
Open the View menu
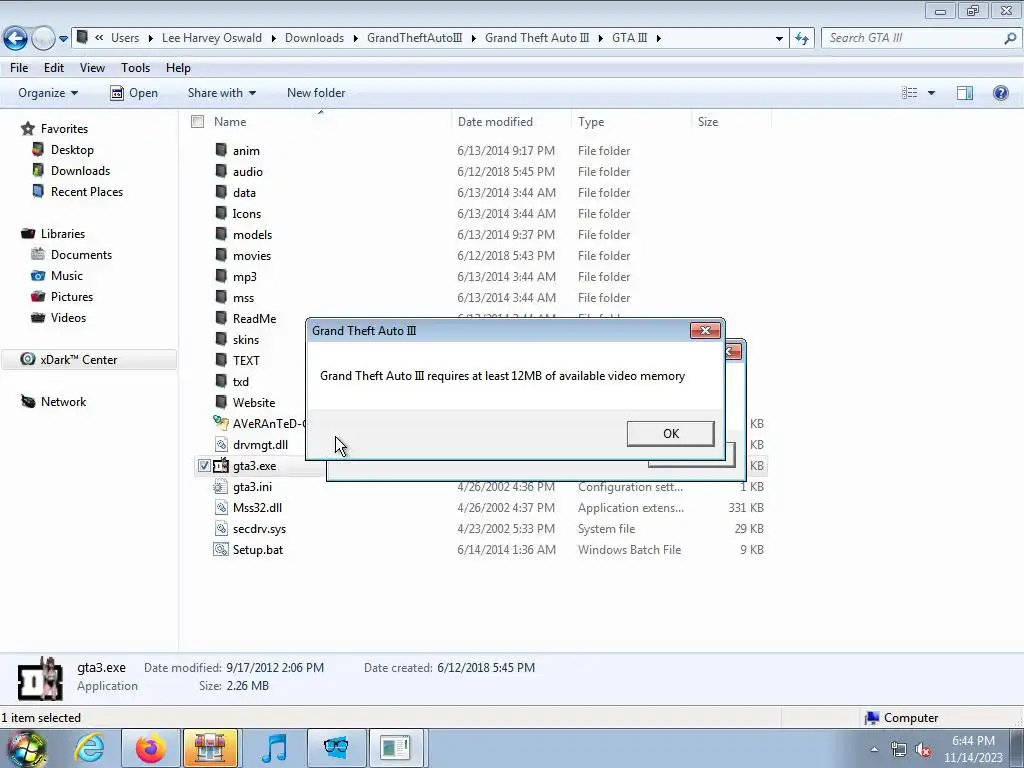[x=92, y=68]
